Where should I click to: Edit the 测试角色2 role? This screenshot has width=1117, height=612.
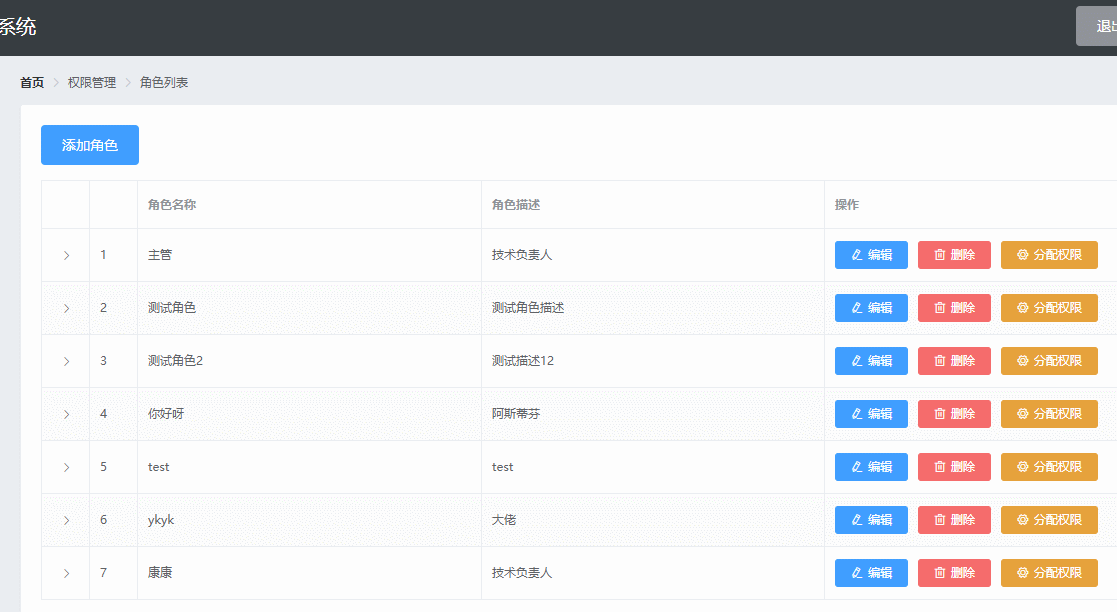tap(871, 361)
